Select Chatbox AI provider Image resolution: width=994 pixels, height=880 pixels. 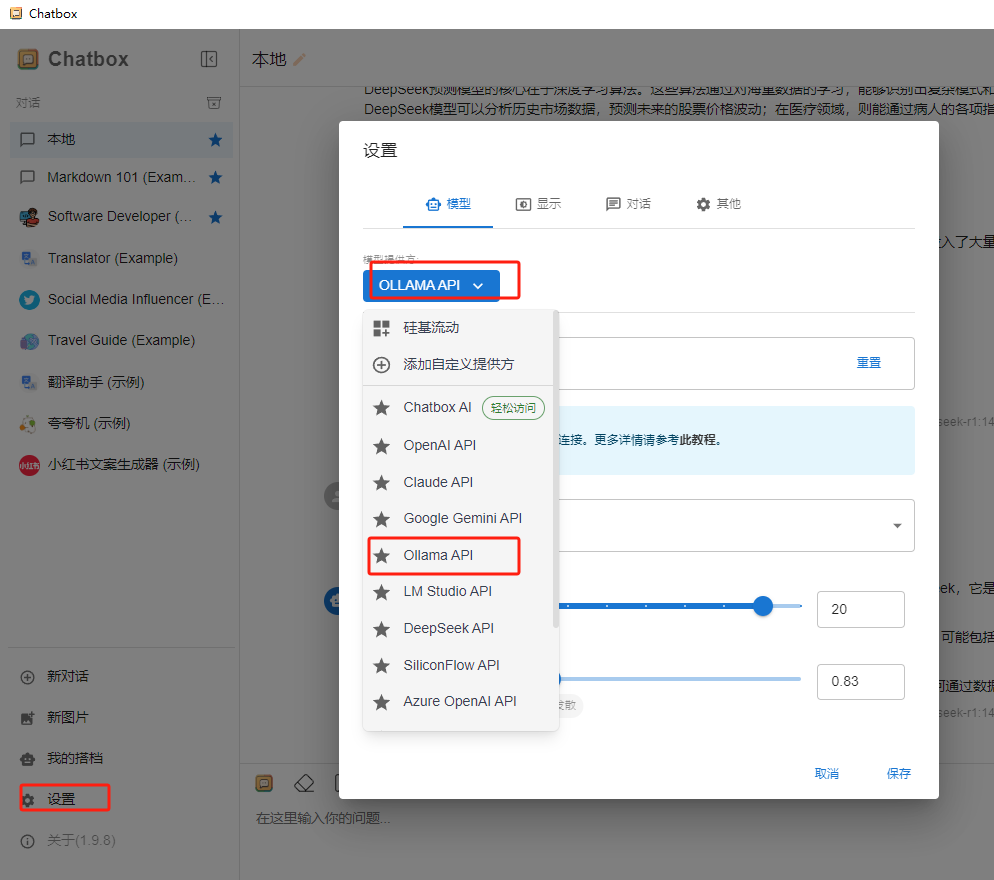458,408
